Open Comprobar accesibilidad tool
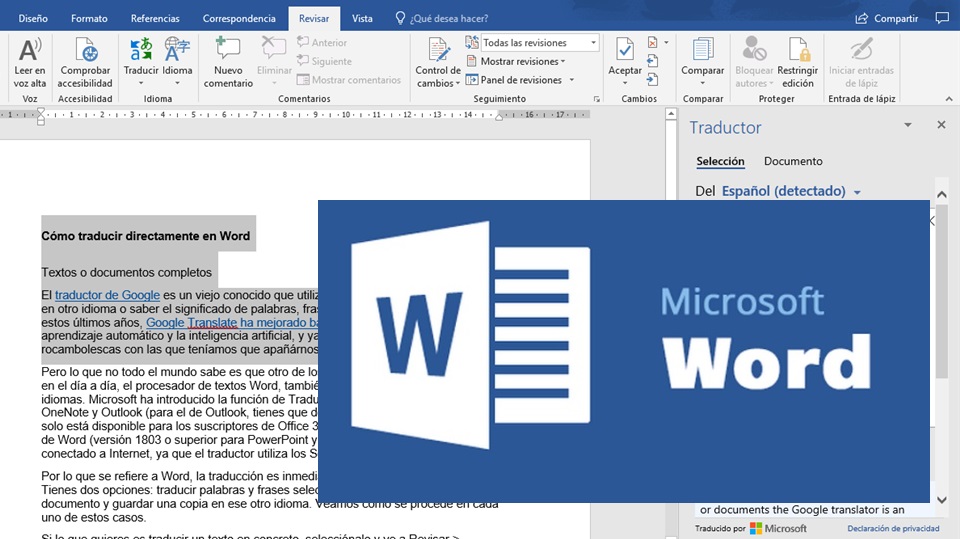This screenshot has width=960, height=539. click(x=86, y=50)
